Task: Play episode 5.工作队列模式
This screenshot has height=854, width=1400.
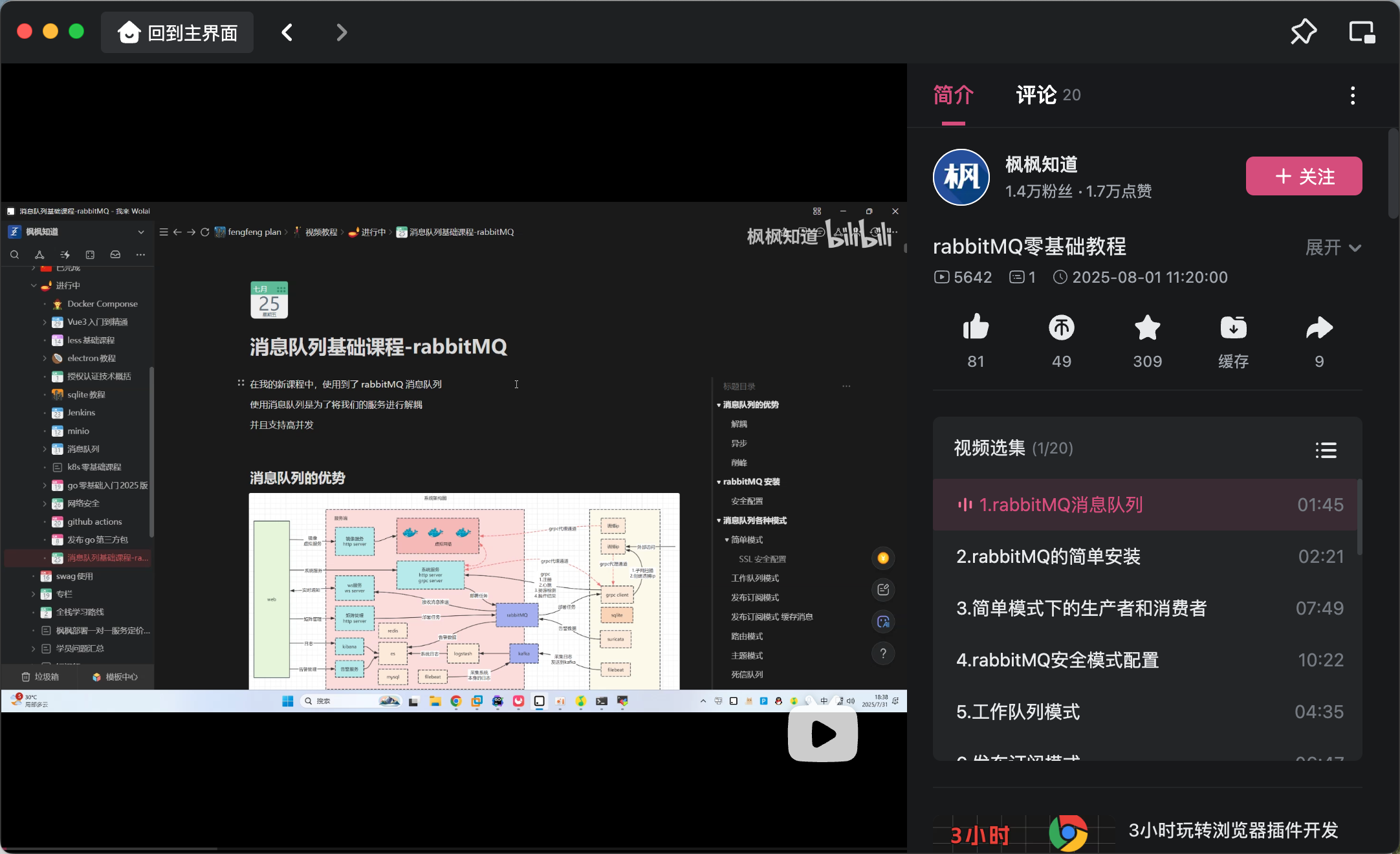Action: 1145,712
